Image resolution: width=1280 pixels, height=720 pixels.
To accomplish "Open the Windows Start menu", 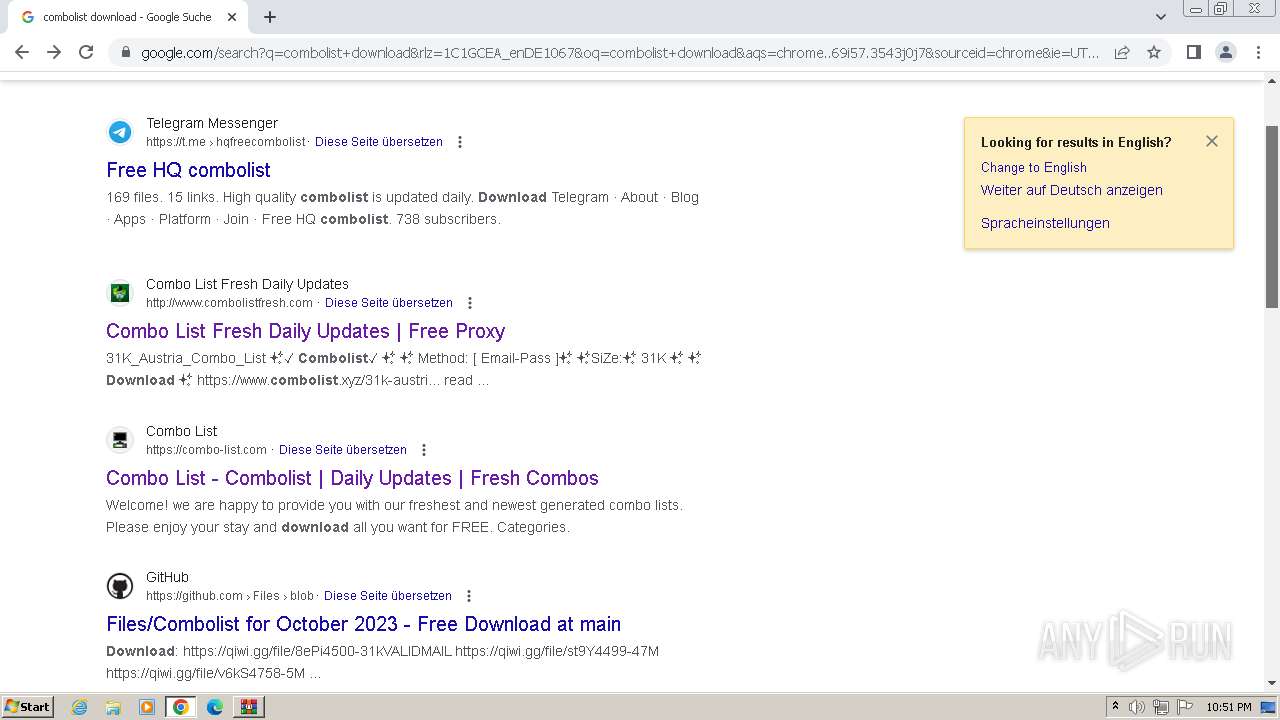I will click(x=28, y=707).
